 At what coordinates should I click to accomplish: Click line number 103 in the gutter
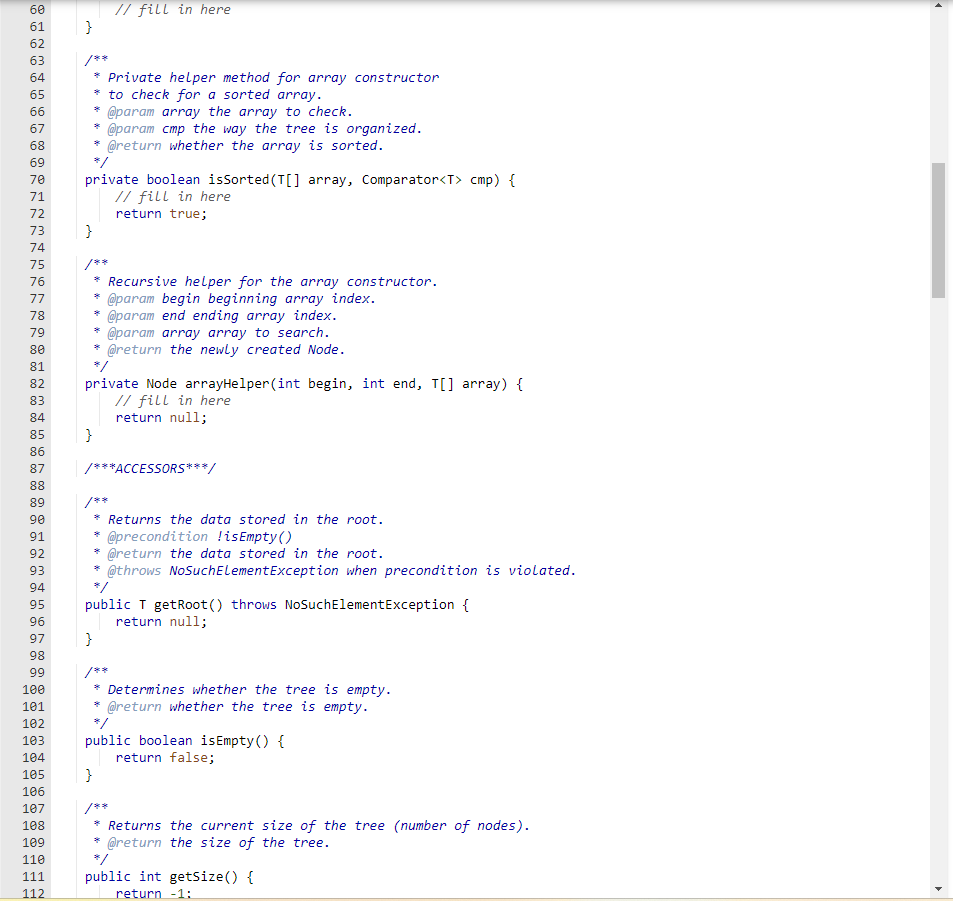(34, 740)
